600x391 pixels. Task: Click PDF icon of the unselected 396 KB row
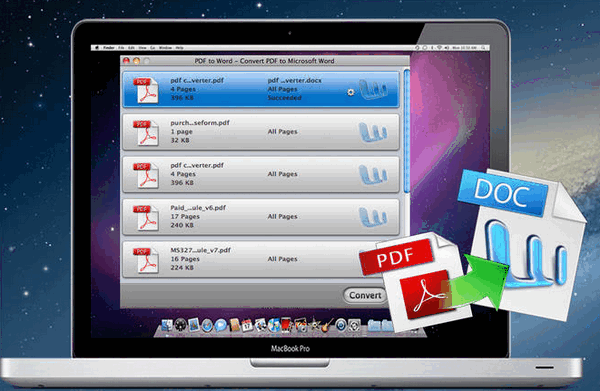coord(146,175)
